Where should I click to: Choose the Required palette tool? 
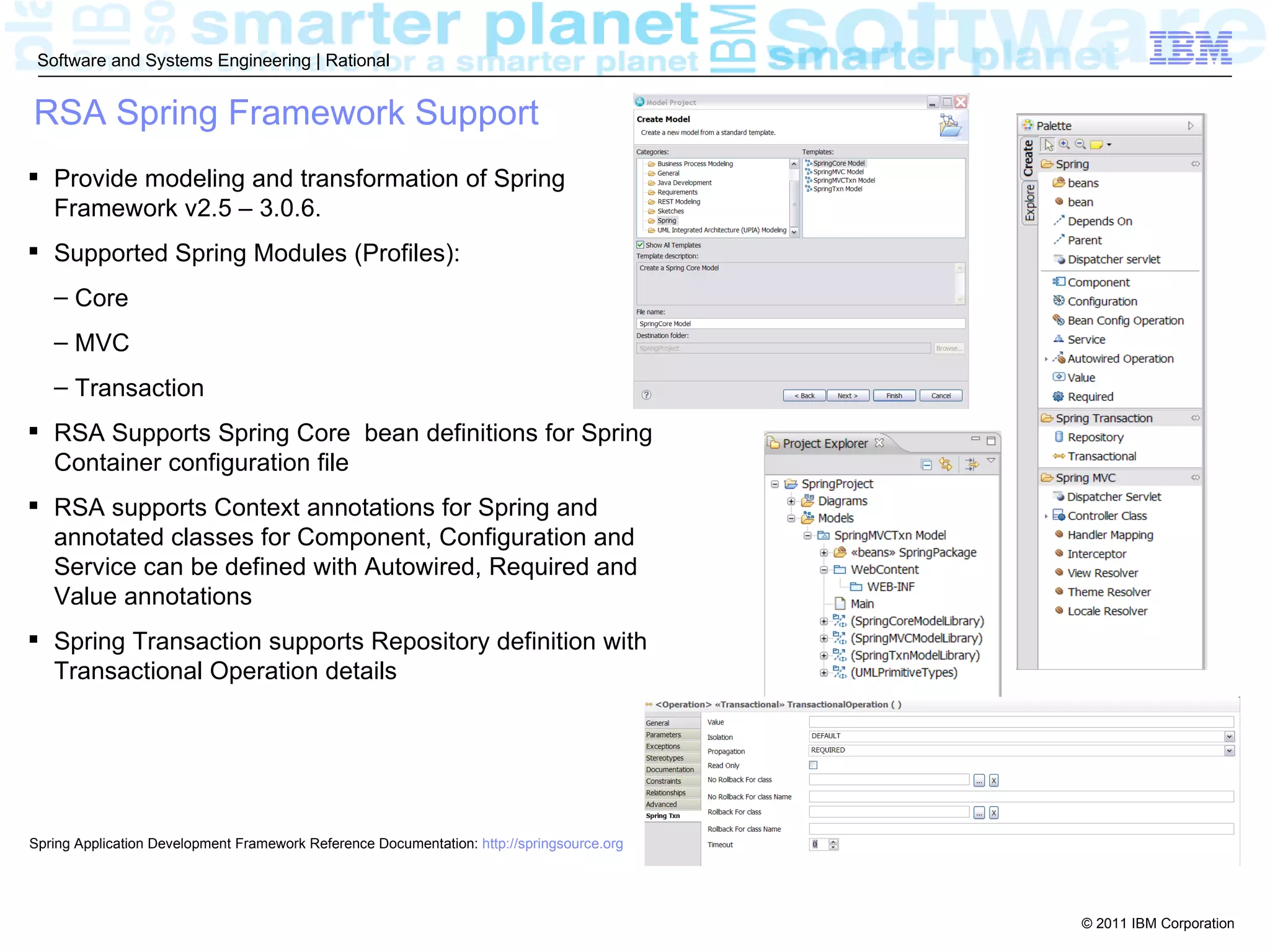[1083, 397]
